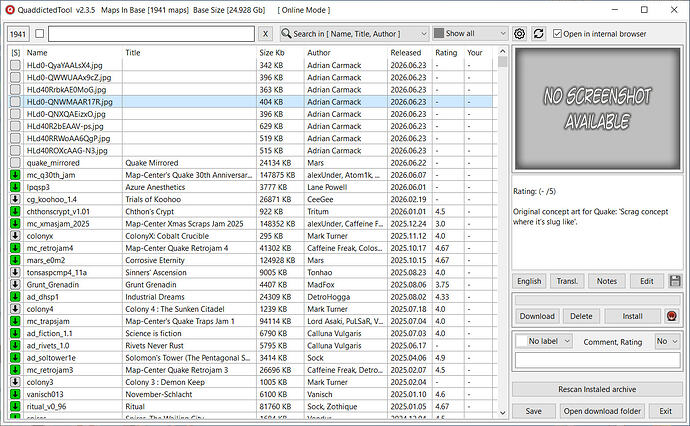Click status icon next to colonyx
The height and width of the screenshot is (426, 690).
point(15,235)
